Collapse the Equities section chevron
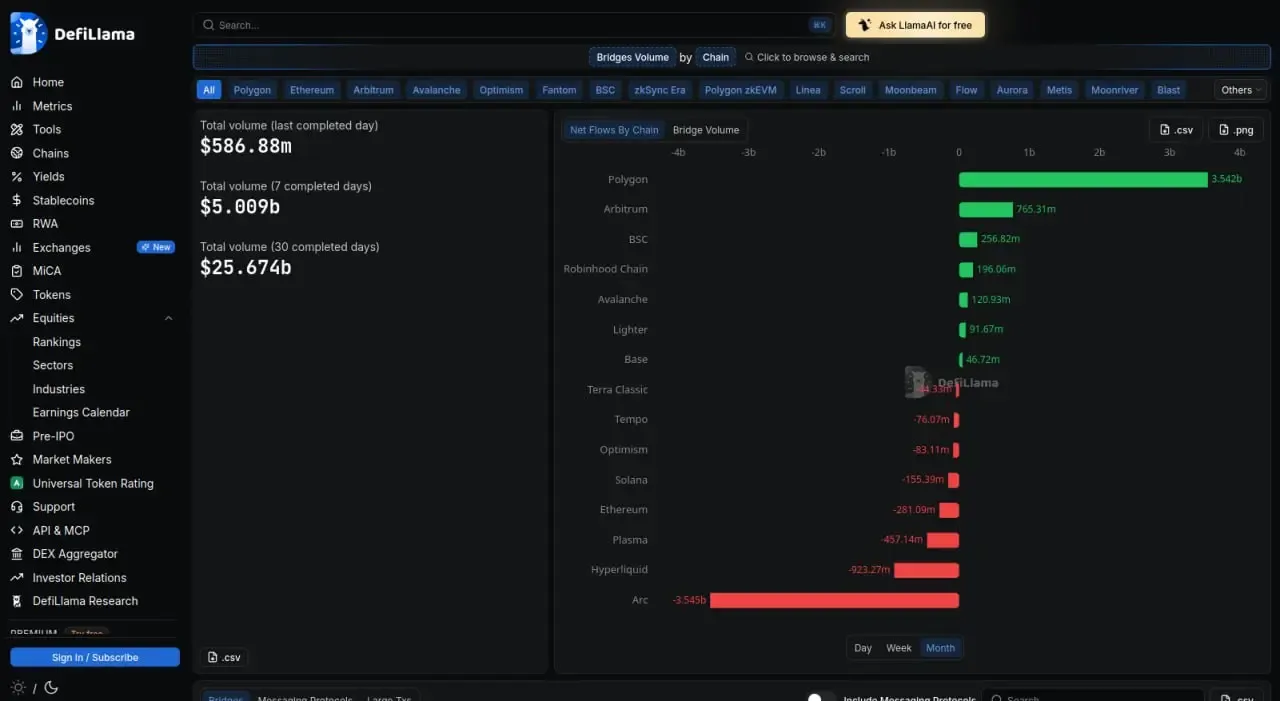The height and width of the screenshot is (701, 1280). tap(168, 318)
